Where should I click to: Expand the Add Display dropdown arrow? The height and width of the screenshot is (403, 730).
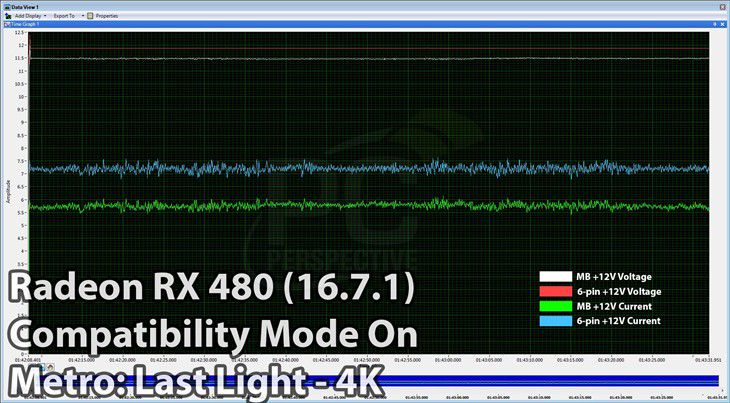pyautogui.click(x=45, y=16)
